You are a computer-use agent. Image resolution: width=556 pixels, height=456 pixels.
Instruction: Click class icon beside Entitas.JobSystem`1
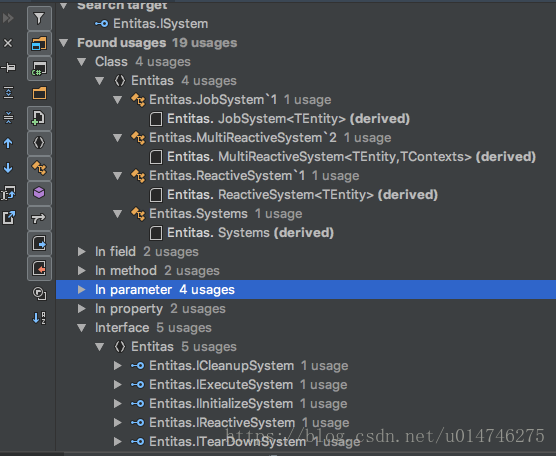138,100
